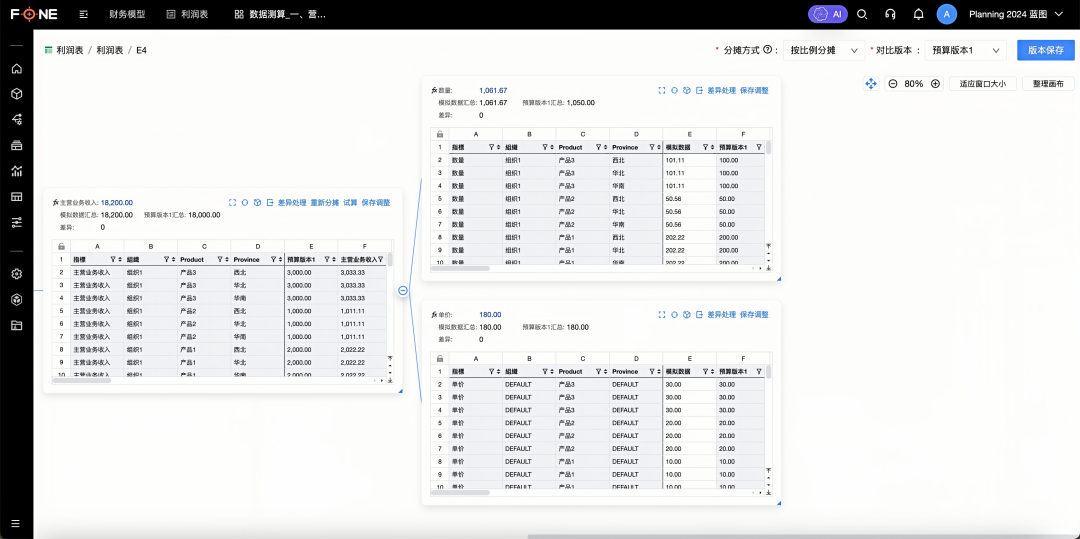Switch to the 数据测算 tab
The width and height of the screenshot is (1080, 539).
280,14
